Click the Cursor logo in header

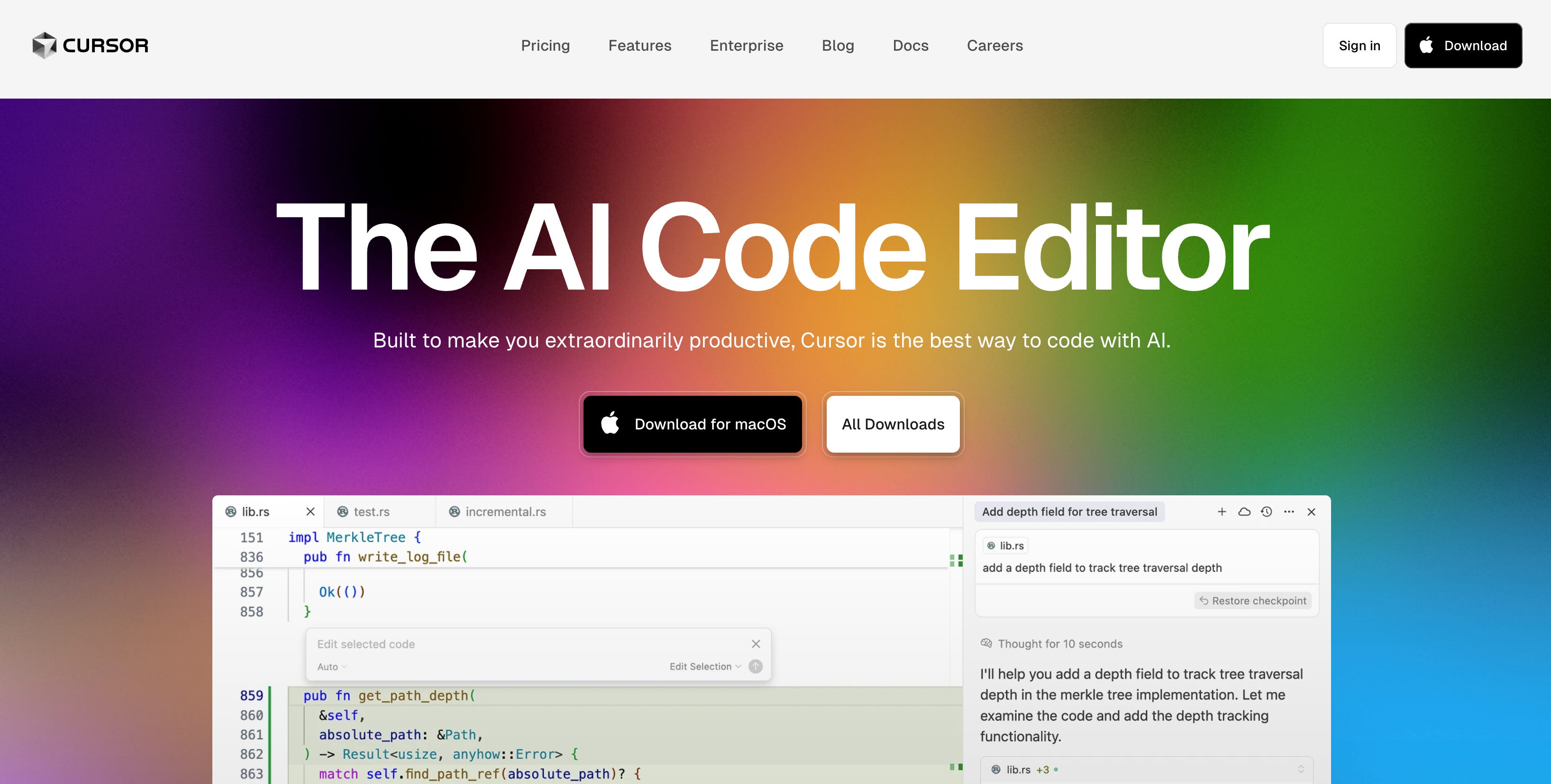pos(91,46)
